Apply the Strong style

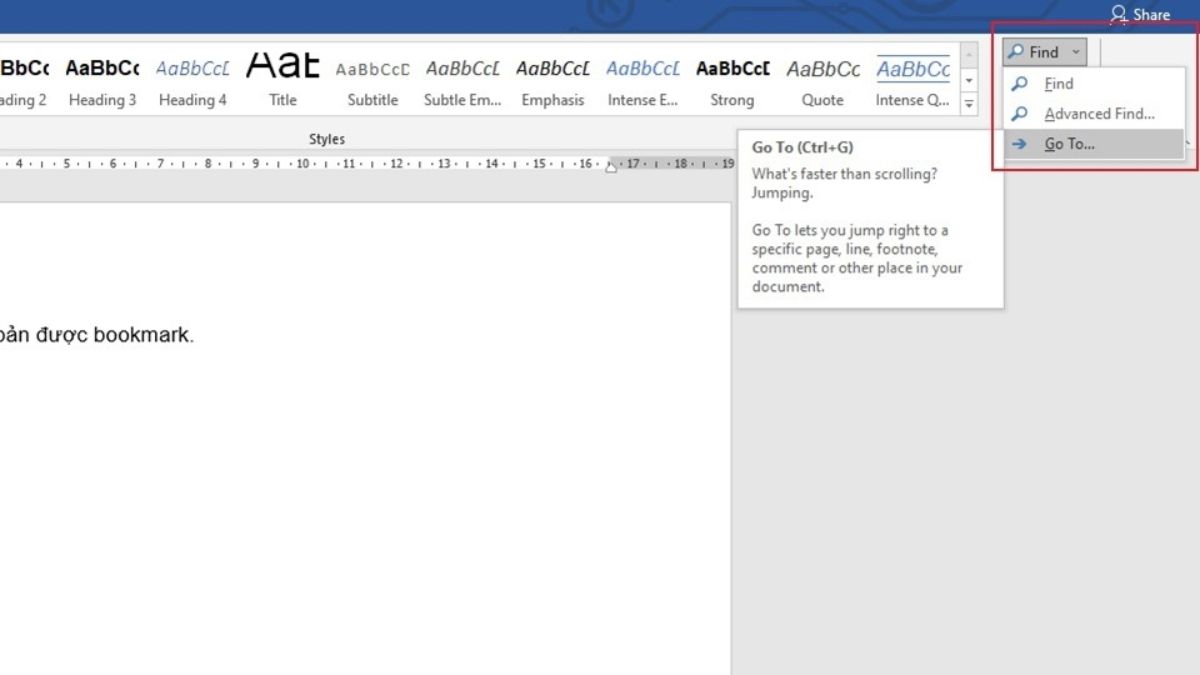point(732,82)
